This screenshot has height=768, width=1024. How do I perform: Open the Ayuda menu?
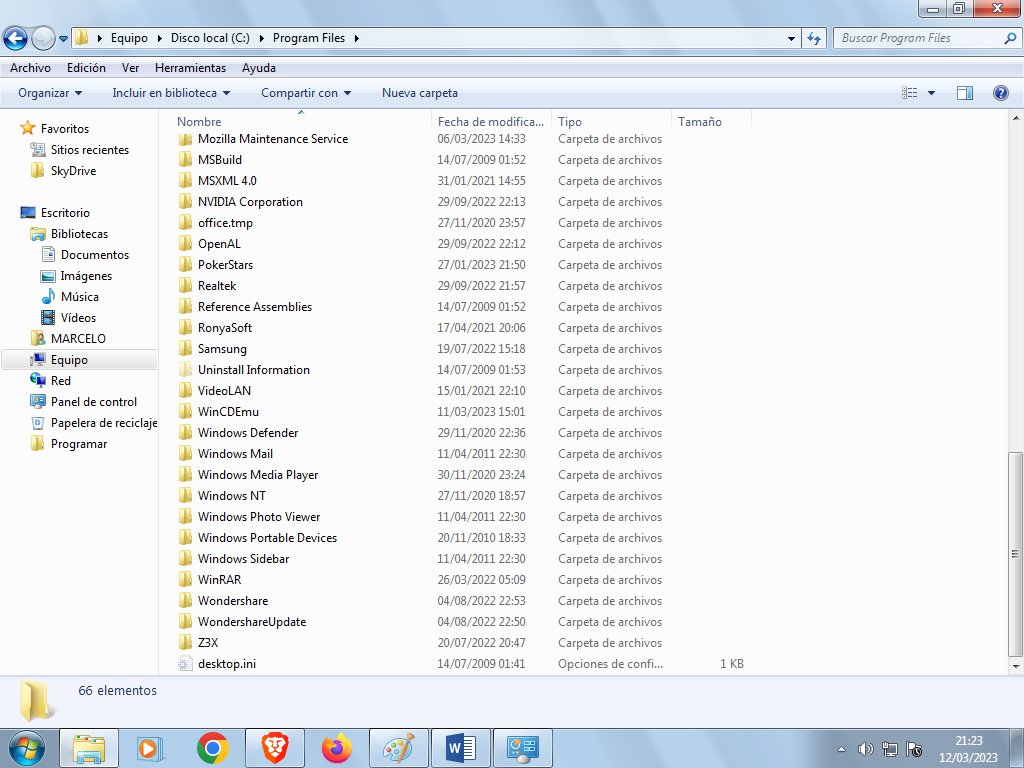tap(259, 68)
